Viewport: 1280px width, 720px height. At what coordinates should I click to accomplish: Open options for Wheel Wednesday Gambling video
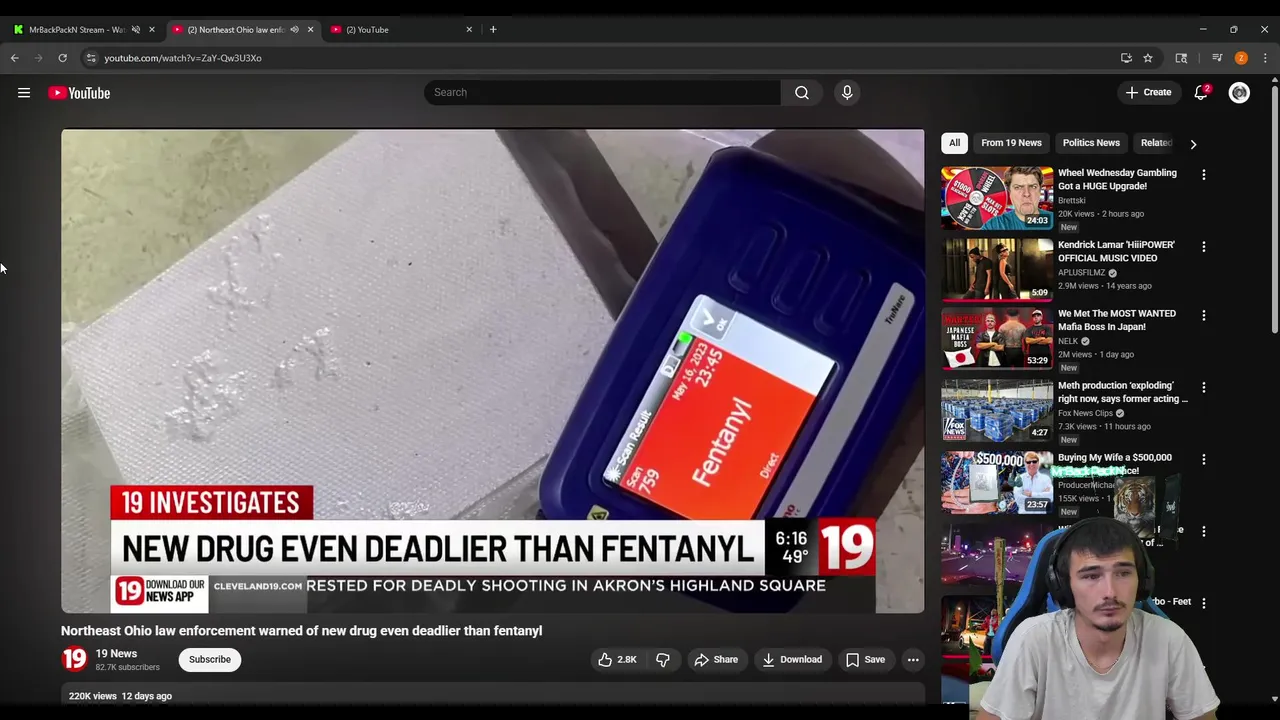[1204, 175]
